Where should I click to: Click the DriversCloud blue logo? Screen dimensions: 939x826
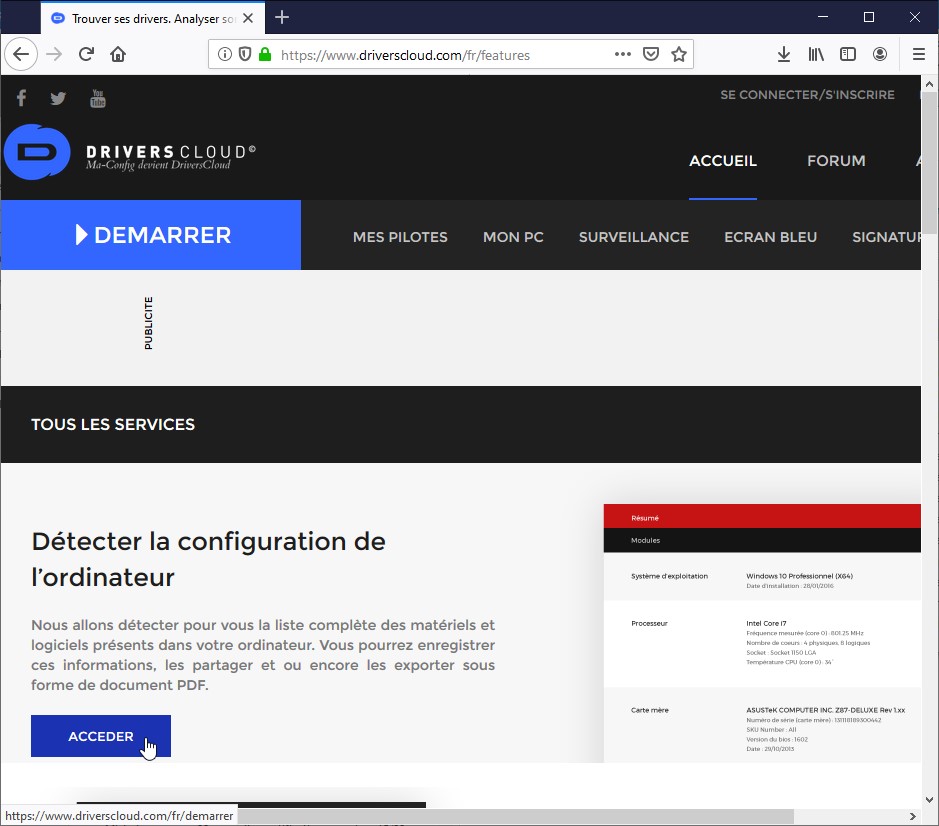[x=37, y=152]
